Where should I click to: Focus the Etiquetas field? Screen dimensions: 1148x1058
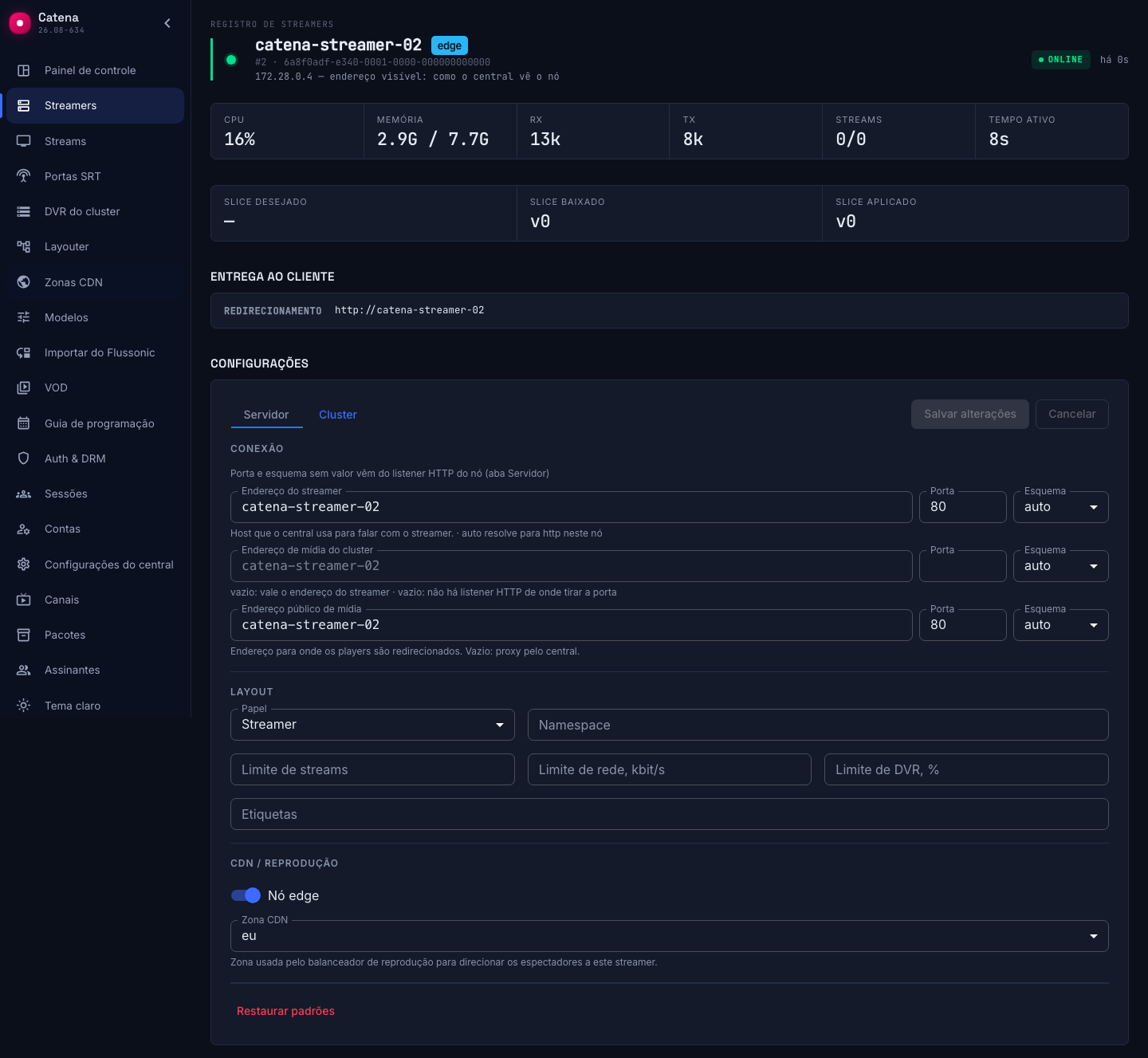[670, 814]
